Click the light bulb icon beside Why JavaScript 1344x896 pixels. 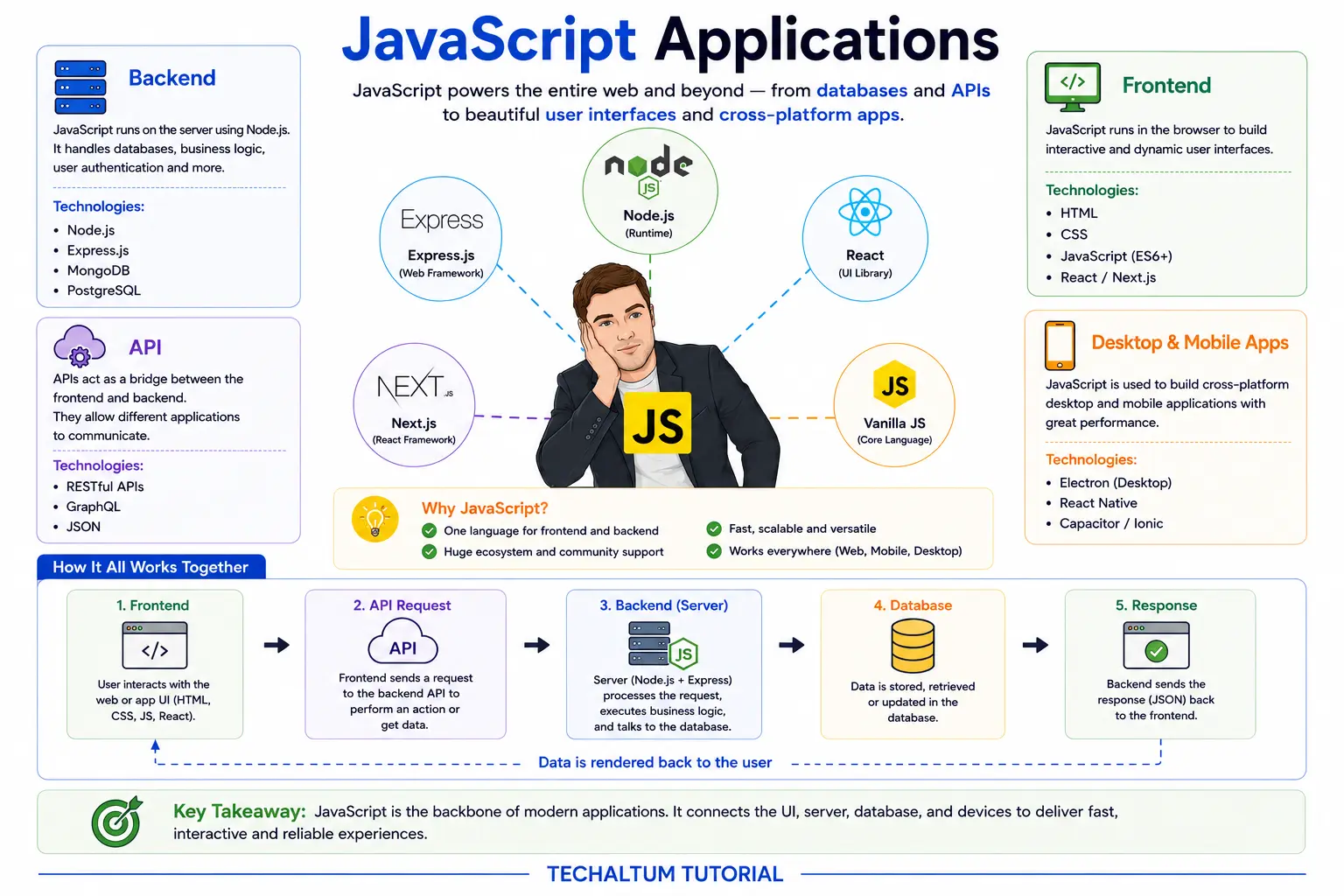(374, 519)
